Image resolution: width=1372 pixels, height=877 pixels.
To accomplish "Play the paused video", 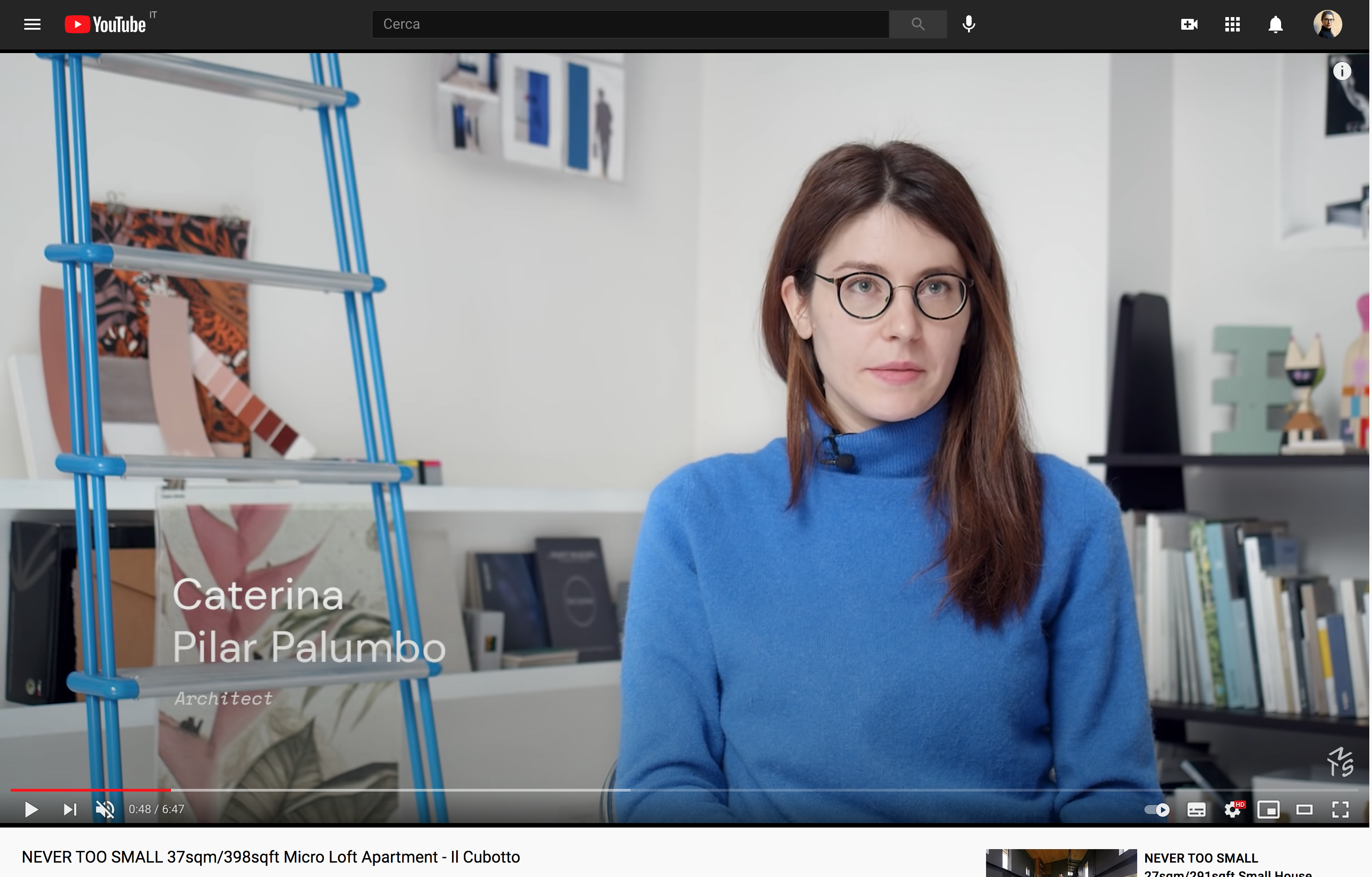I will [31, 809].
